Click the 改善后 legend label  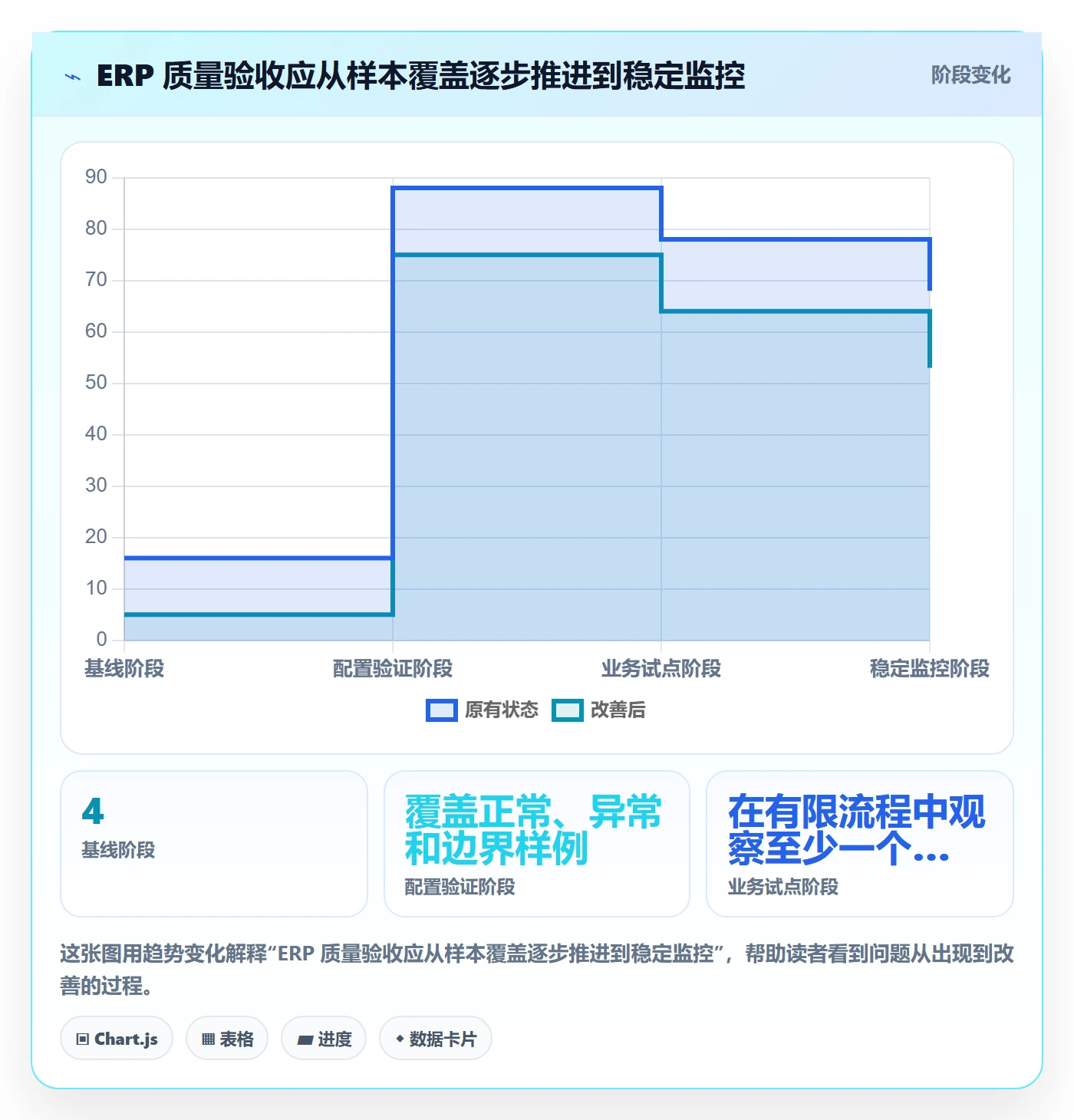coord(618,710)
